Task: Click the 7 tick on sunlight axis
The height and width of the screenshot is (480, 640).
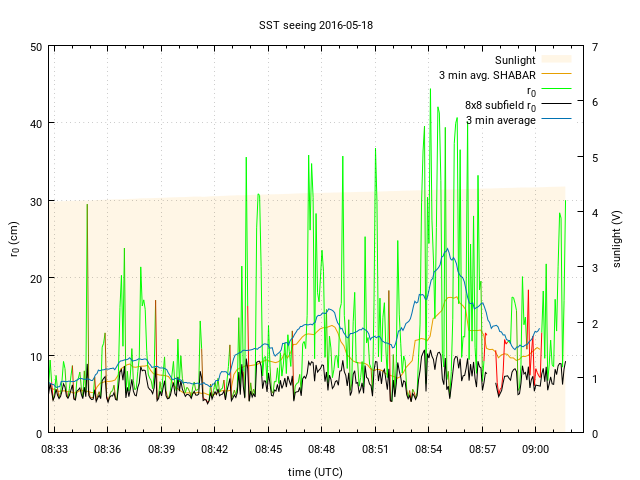Action: [x=595, y=47]
